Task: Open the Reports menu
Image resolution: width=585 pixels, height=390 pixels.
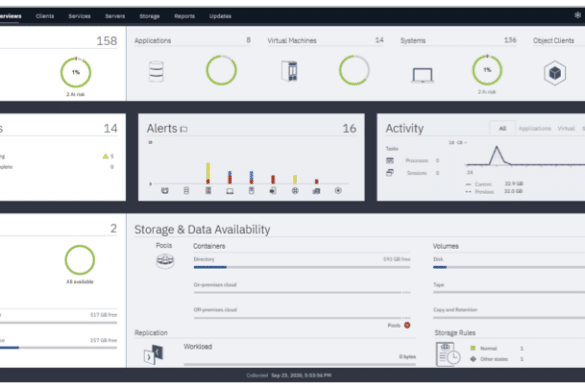Action: [184, 16]
